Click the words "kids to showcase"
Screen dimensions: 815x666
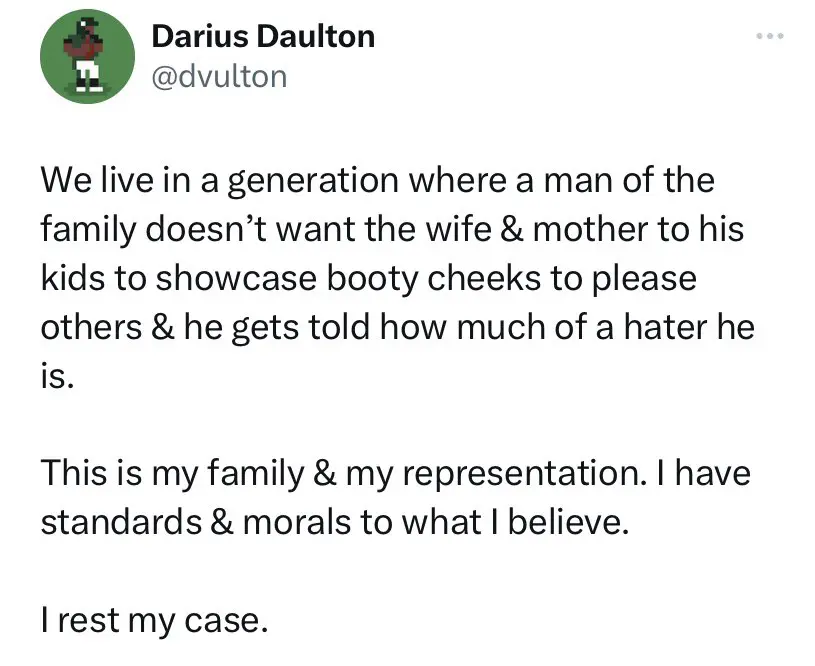click(x=171, y=277)
